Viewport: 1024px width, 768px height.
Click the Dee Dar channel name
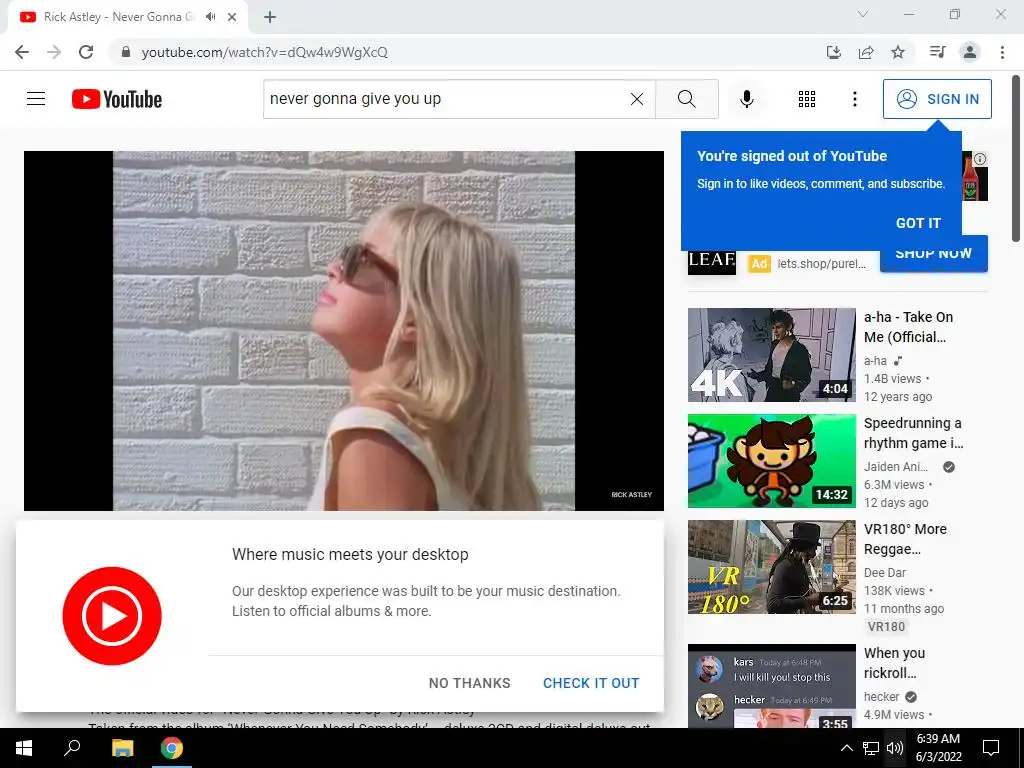point(884,573)
